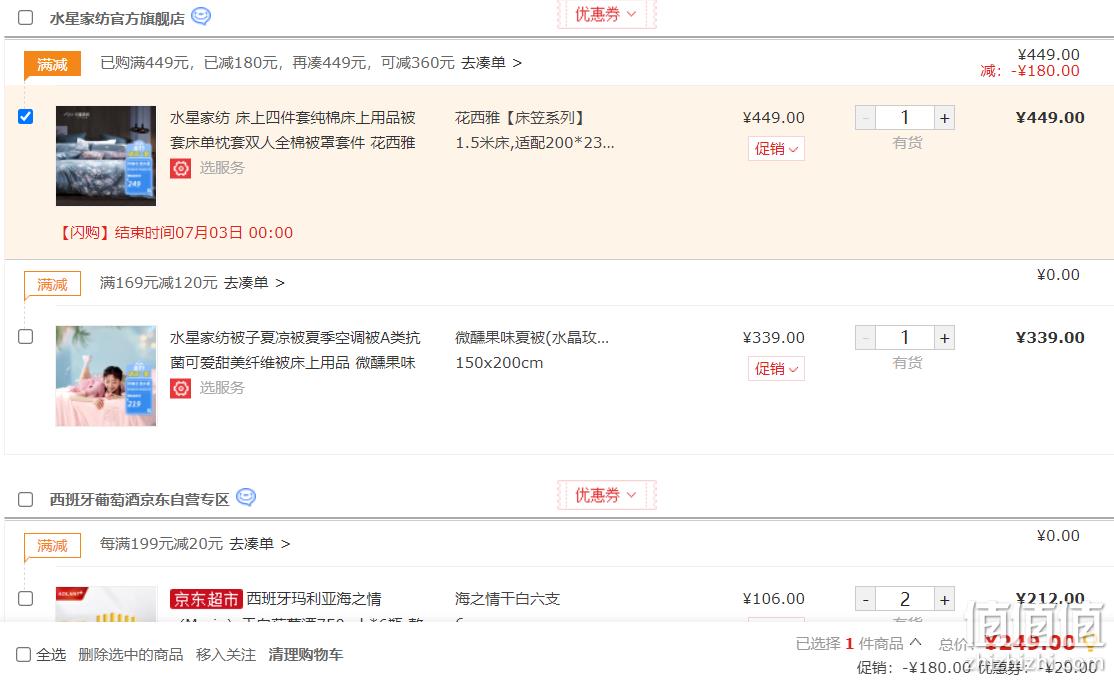The height and width of the screenshot is (680, 1114).
Task: Open 优惠券 dropdown for 西班牙葡萄酒 store
Action: tap(606, 495)
